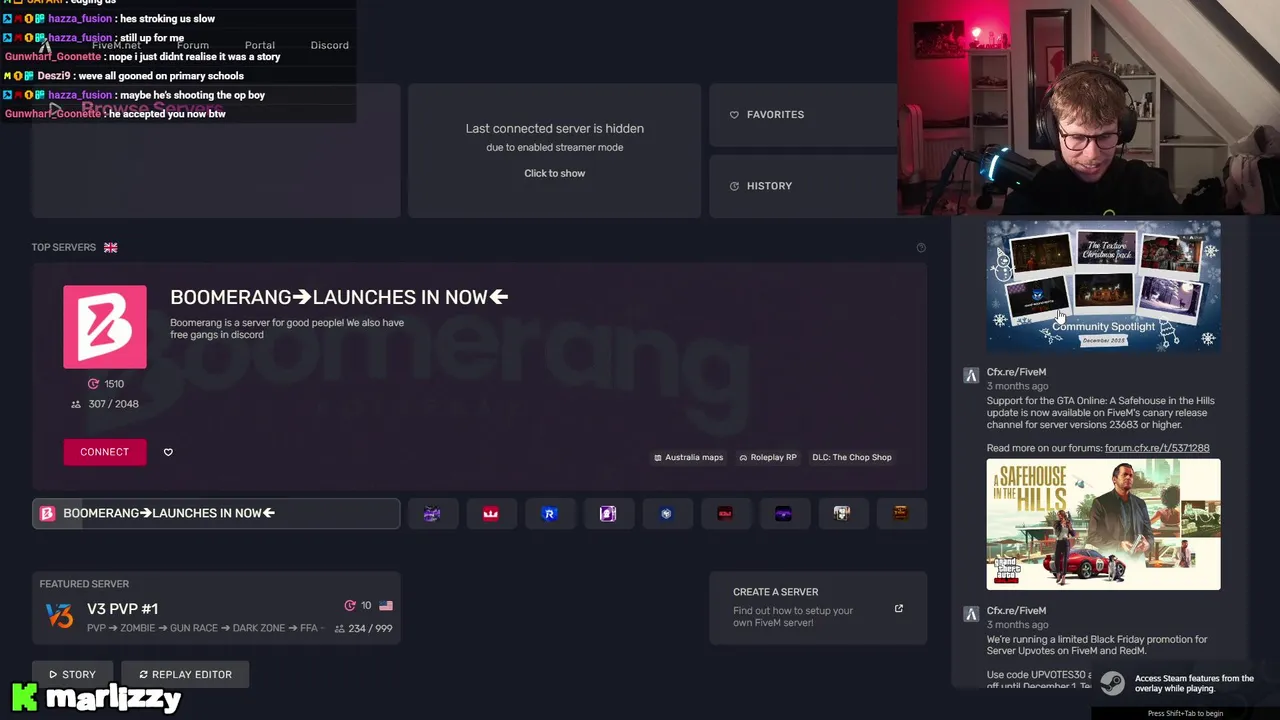Click the Steam overlay notification icon
1280x720 pixels.
[x=1112, y=684]
